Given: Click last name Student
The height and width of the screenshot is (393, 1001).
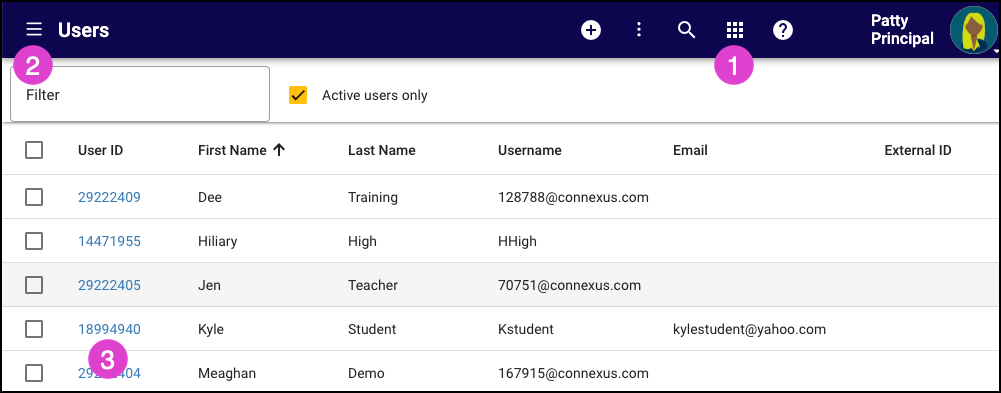Looking at the screenshot, I should point(372,329).
